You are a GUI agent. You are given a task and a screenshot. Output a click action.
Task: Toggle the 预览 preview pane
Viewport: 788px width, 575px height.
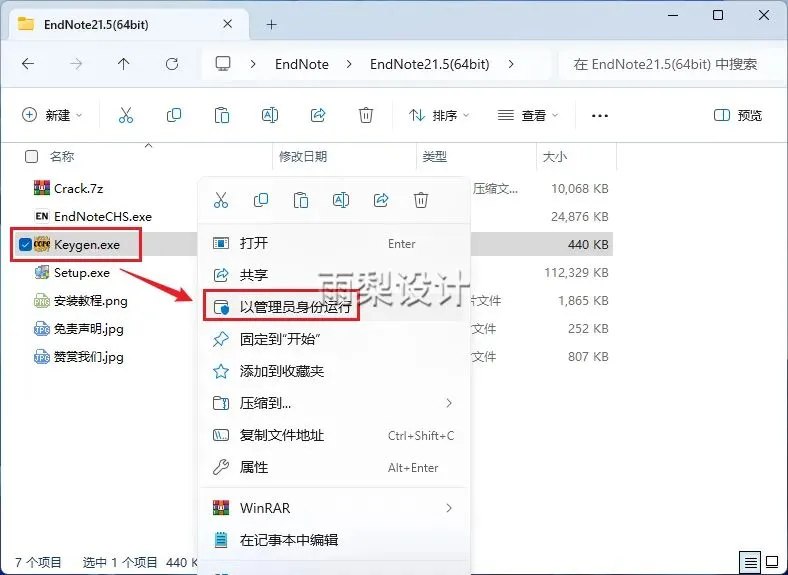tap(737, 116)
